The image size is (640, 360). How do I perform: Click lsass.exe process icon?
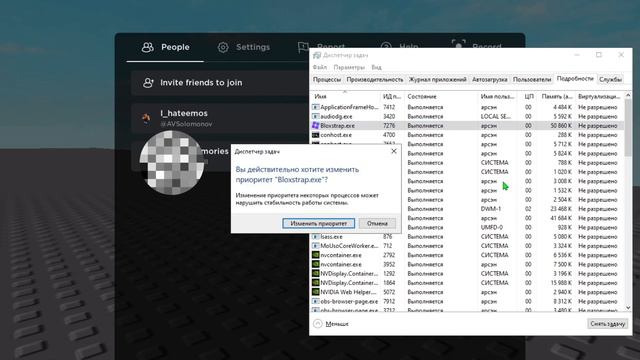pyautogui.click(x=316, y=237)
